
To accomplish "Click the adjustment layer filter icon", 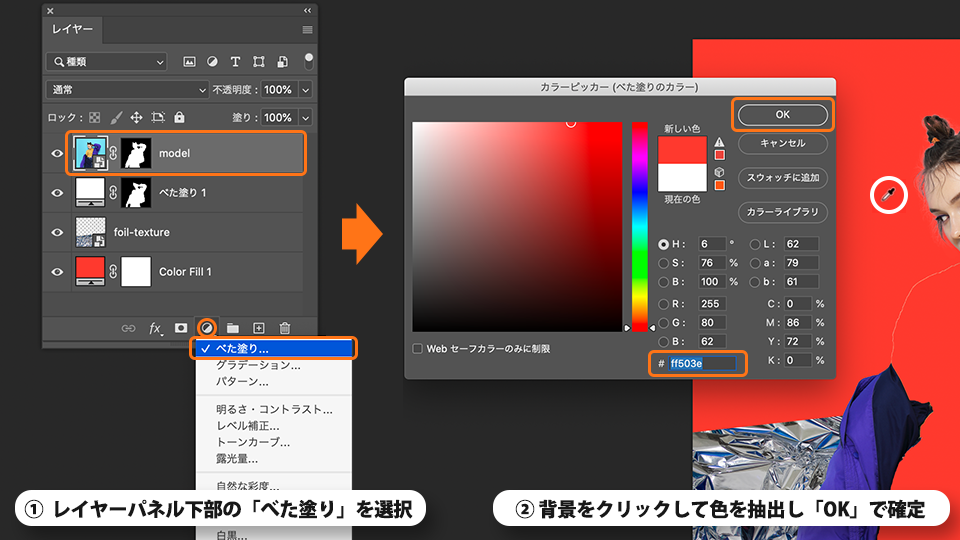I will [212, 62].
